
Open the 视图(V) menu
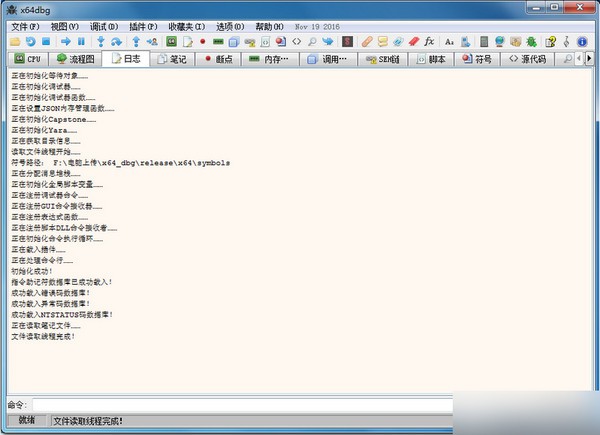[65, 27]
